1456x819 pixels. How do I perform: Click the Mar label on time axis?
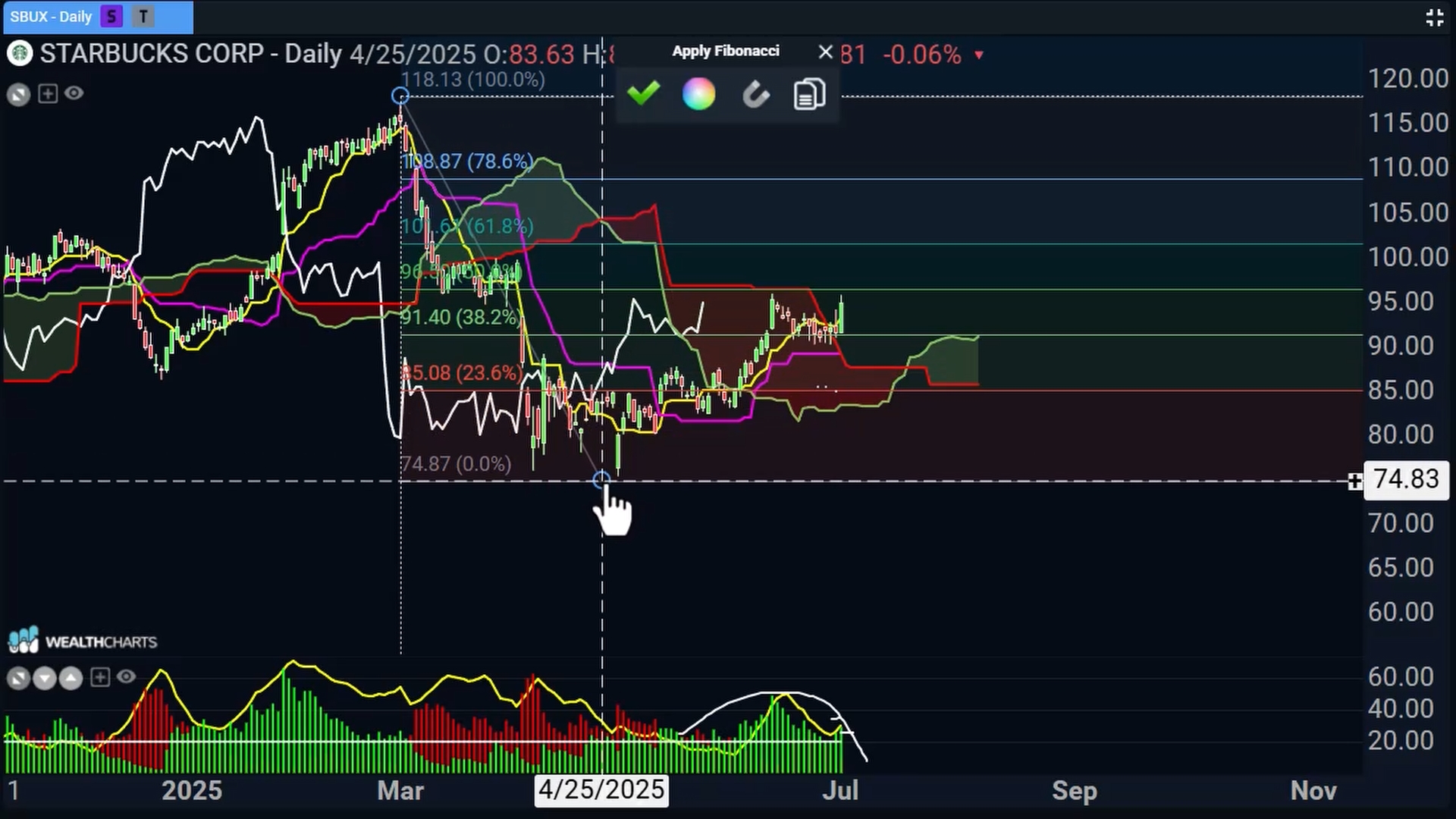pos(400,790)
